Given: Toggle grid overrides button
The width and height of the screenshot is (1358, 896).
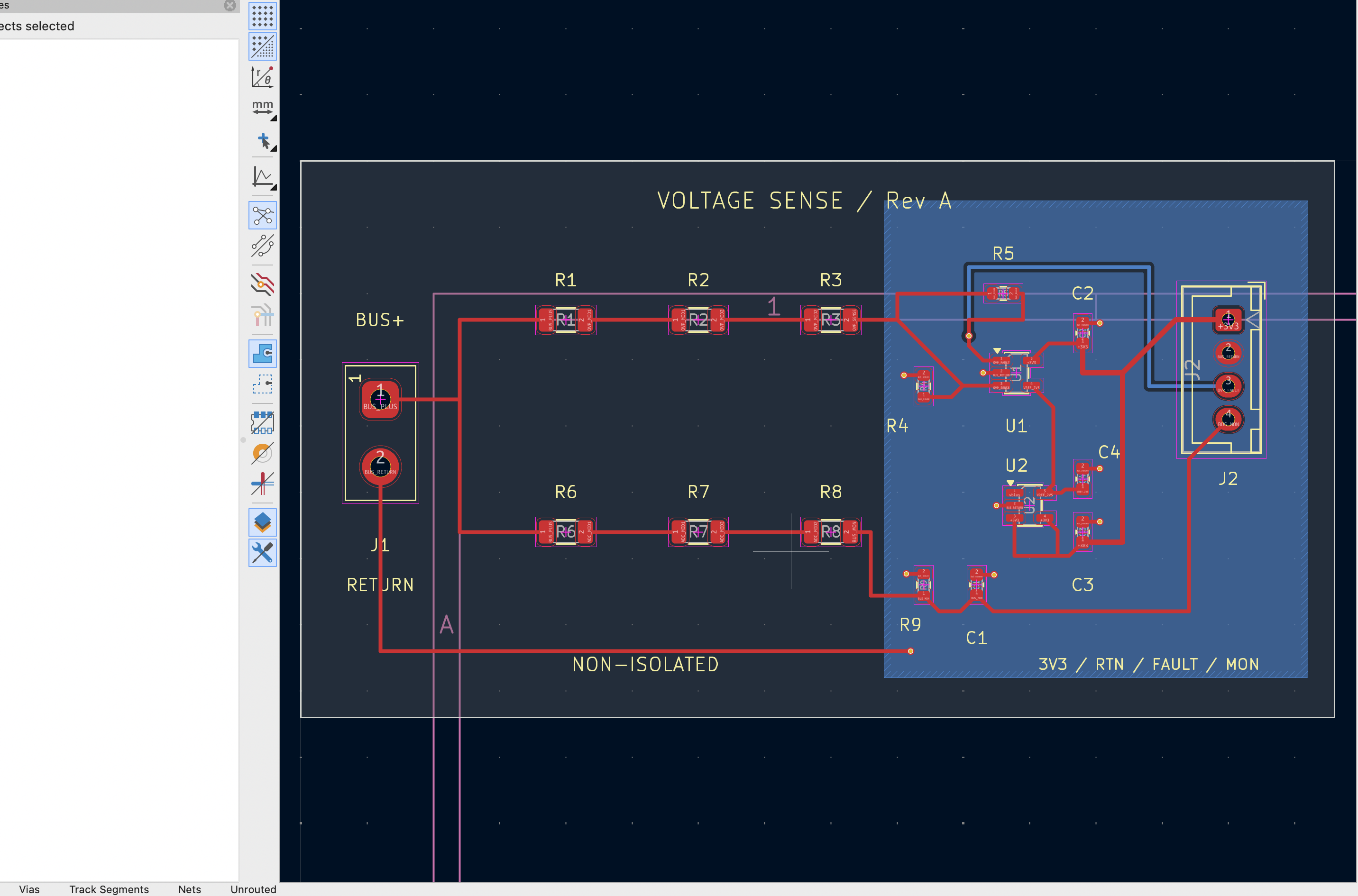Looking at the screenshot, I should click(x=262, y=46).
